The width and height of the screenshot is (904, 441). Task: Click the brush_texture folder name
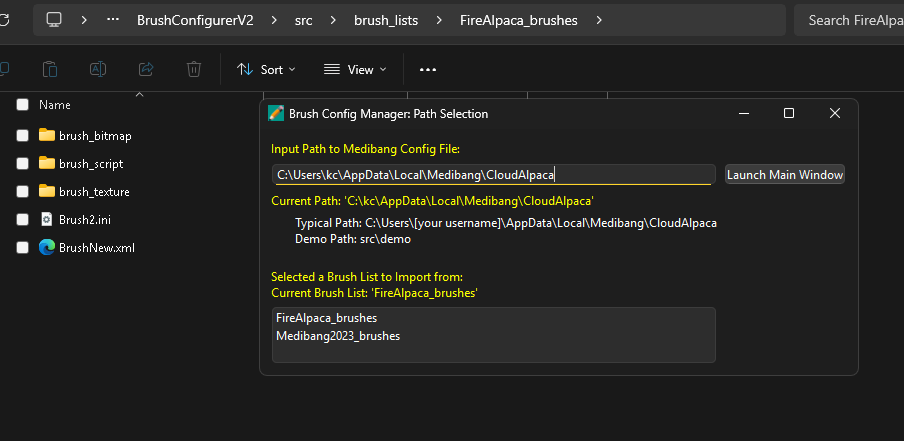pos(94,191)
